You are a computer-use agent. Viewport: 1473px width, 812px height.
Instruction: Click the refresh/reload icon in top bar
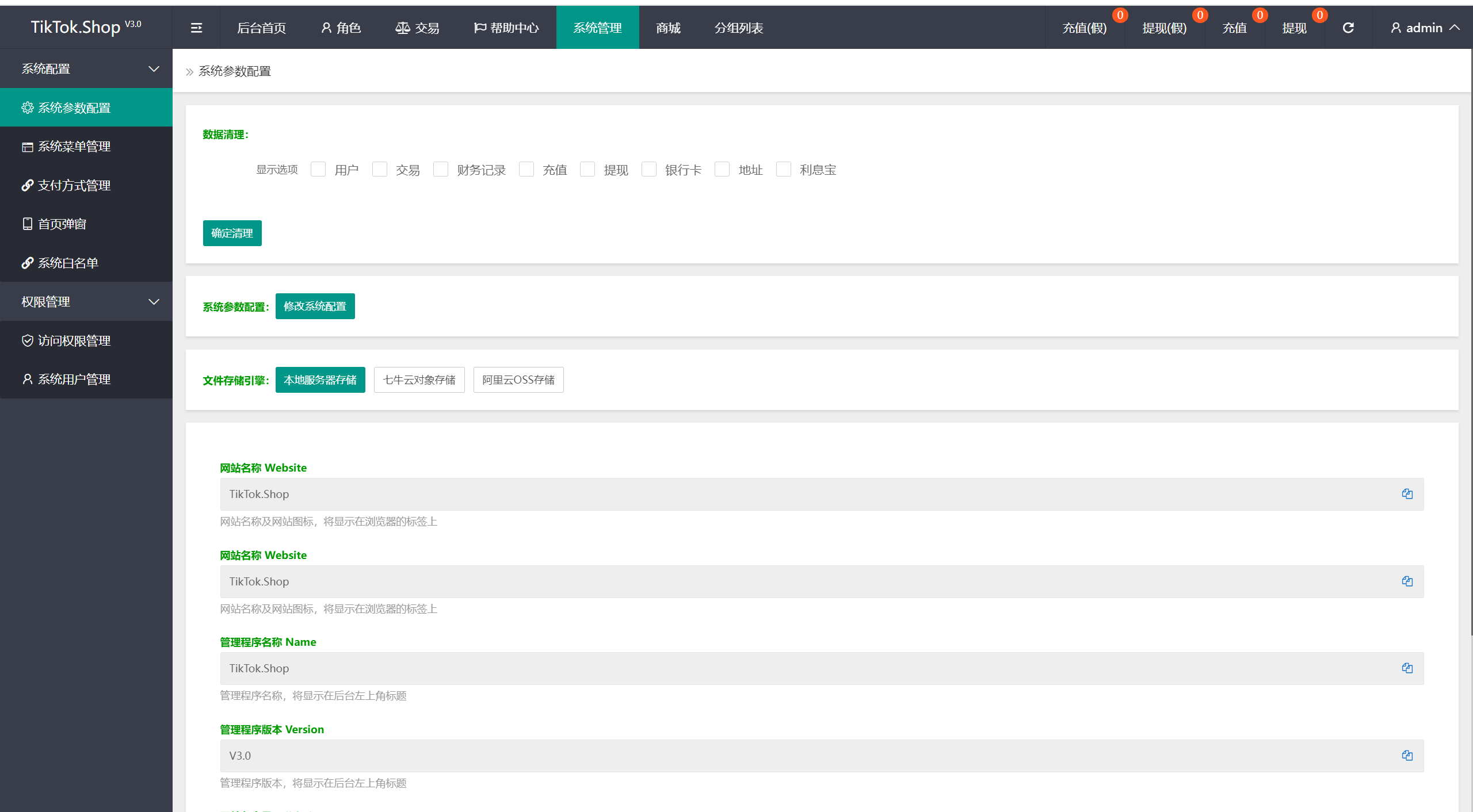tap(1348, 27)
